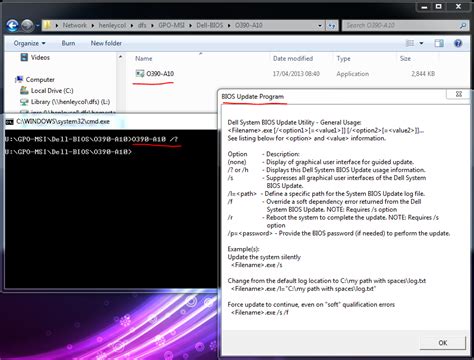The height and width of the screenshot is (360, 474).
Task: Click the /r reboot option line
Action: point(333,221)
